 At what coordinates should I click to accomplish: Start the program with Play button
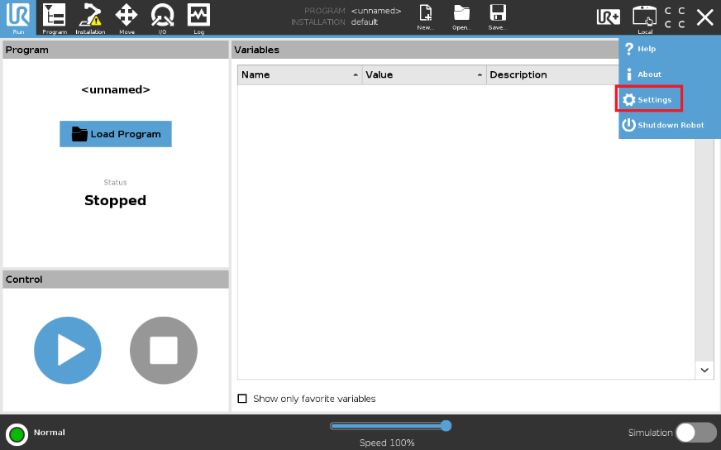[x=68, y=350]
